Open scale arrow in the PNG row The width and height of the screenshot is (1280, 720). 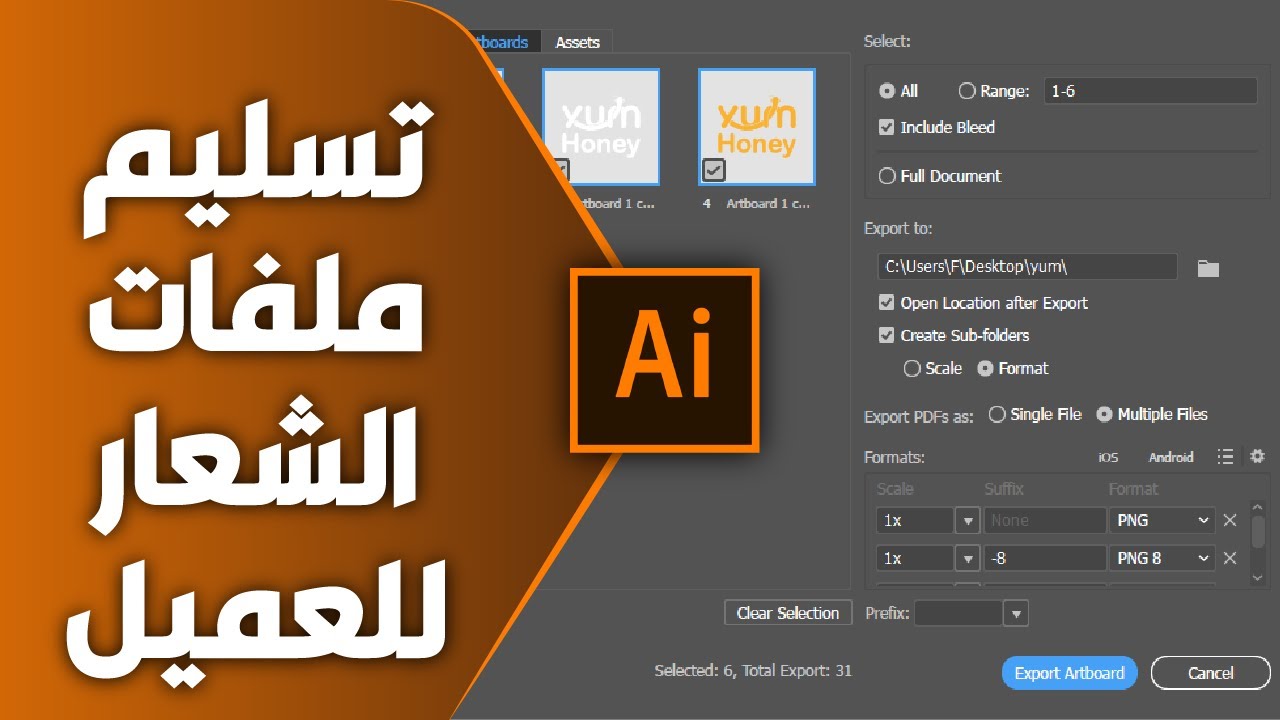click(x=967, y=520)
